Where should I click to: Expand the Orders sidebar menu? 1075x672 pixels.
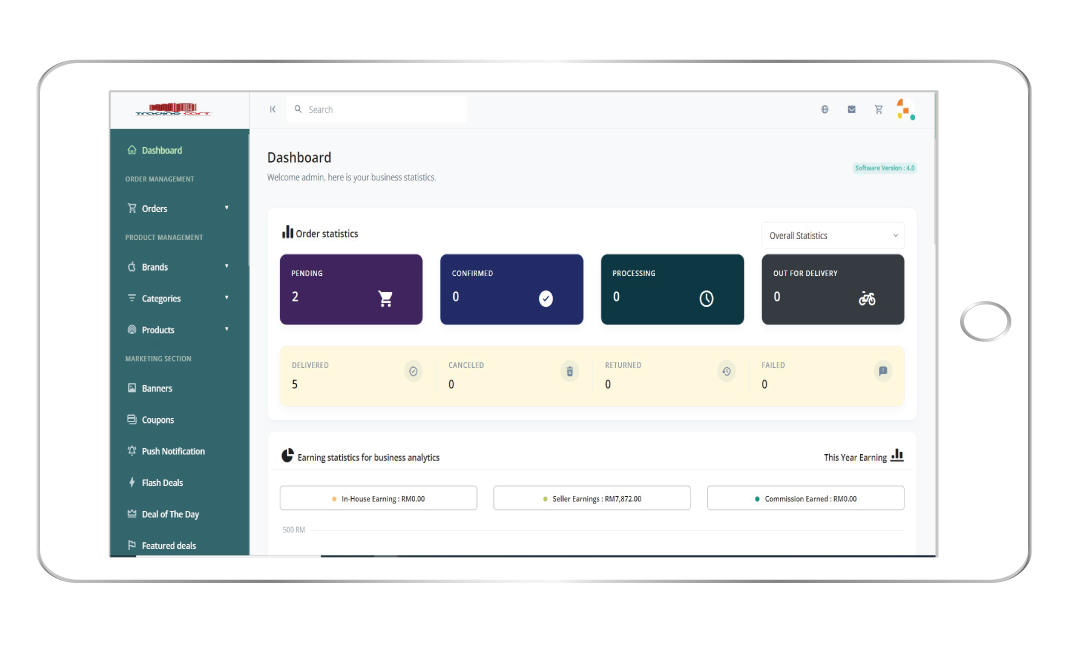[x=178, y=209]
